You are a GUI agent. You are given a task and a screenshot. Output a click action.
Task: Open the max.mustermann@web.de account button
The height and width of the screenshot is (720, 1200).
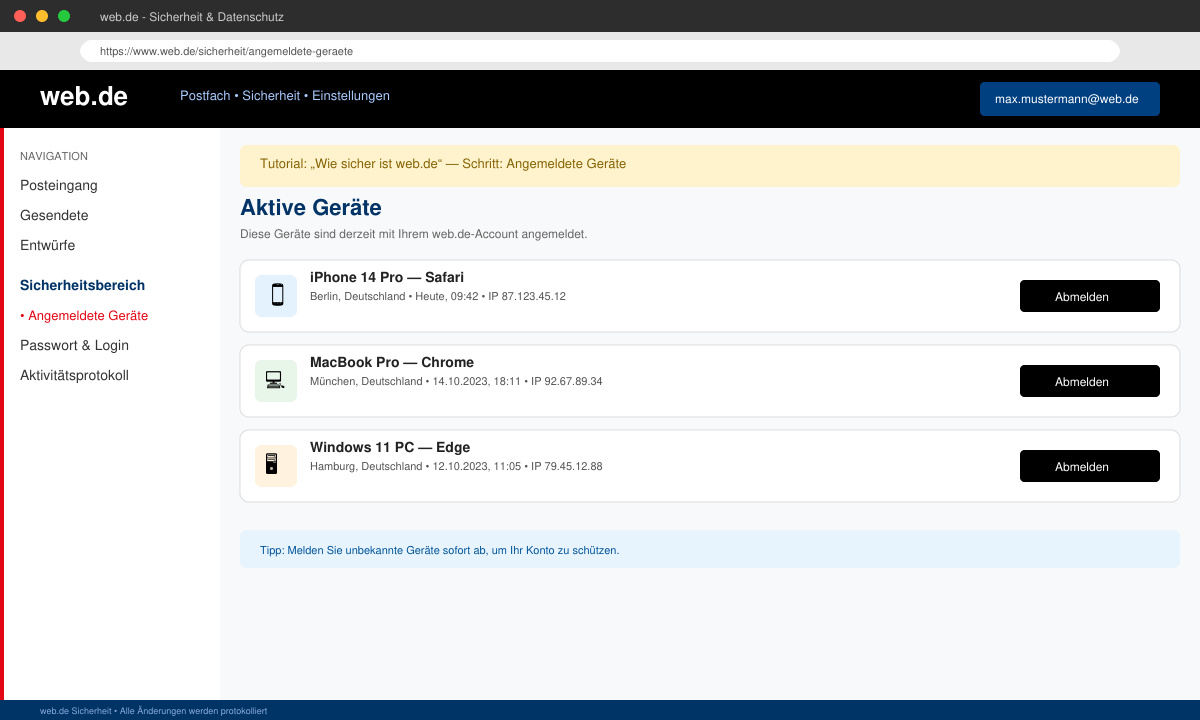point(1070,99)
